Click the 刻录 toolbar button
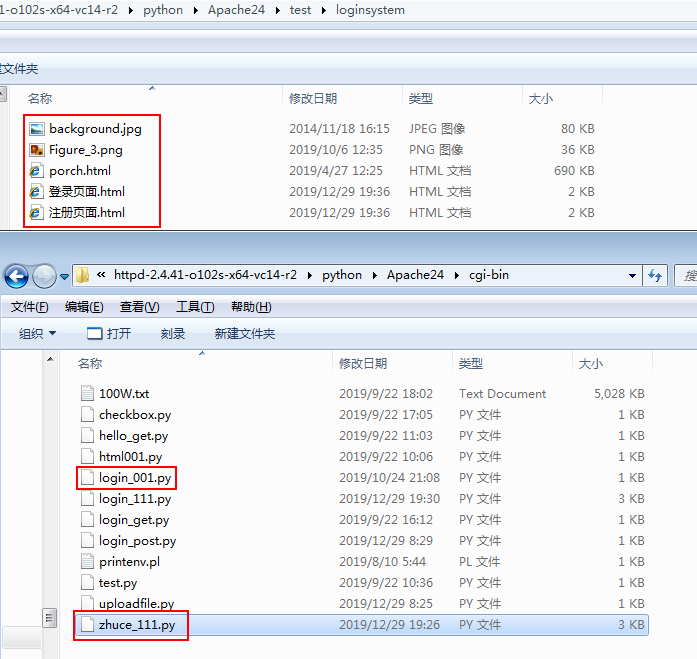Screen dimensions: 697x659 click(173, 333)
